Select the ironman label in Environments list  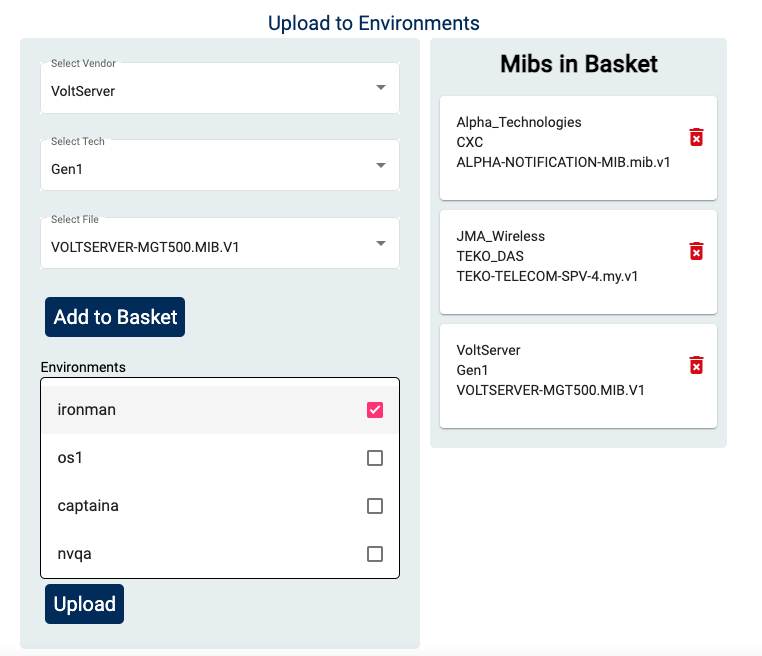(87, 410)
